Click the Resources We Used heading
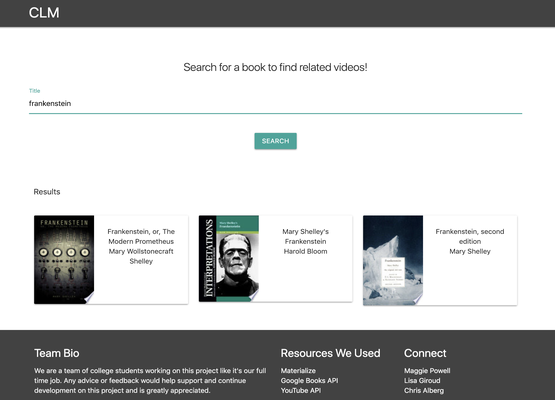The image size is (555, 400). (330, 353)
